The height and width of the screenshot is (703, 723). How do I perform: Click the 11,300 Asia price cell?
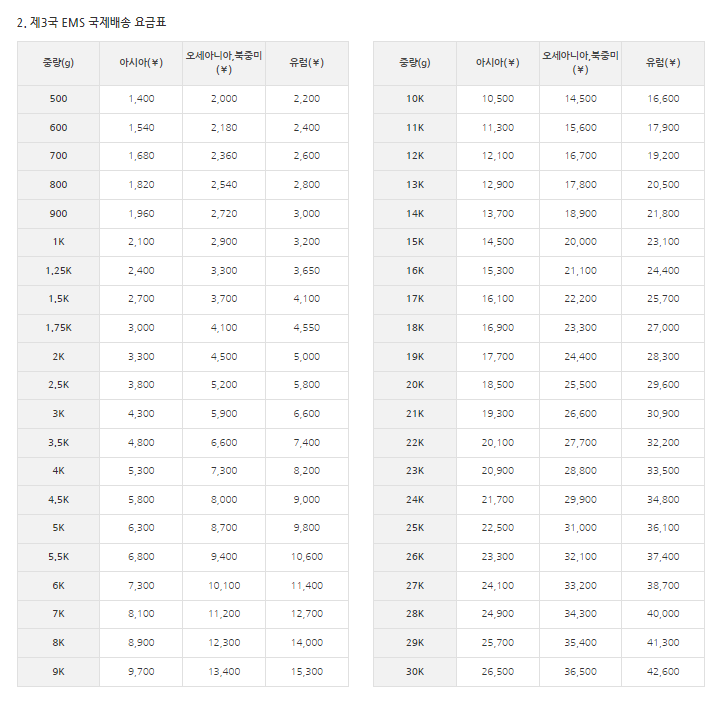pos(498,128)
